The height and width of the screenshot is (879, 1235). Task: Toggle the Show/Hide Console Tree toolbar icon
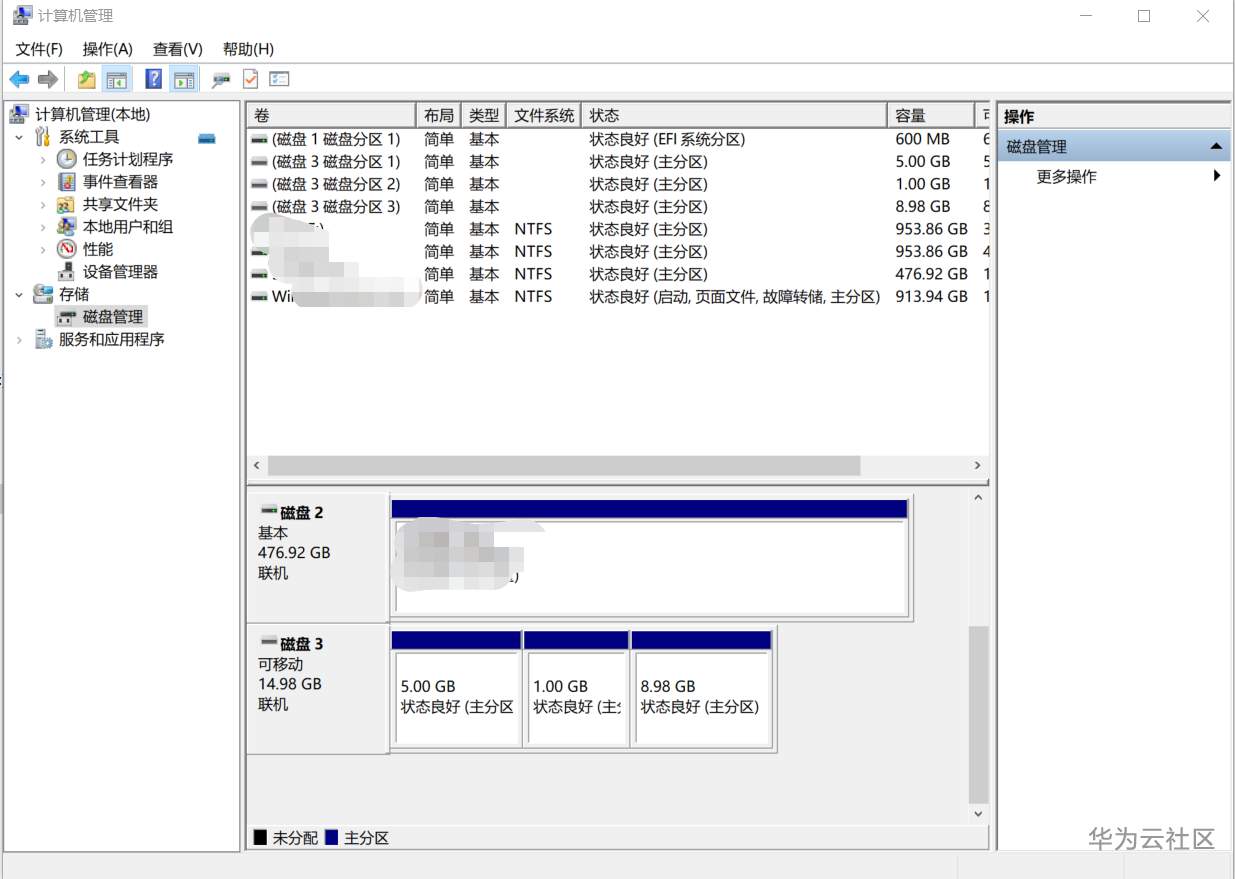tap(117, 79)
